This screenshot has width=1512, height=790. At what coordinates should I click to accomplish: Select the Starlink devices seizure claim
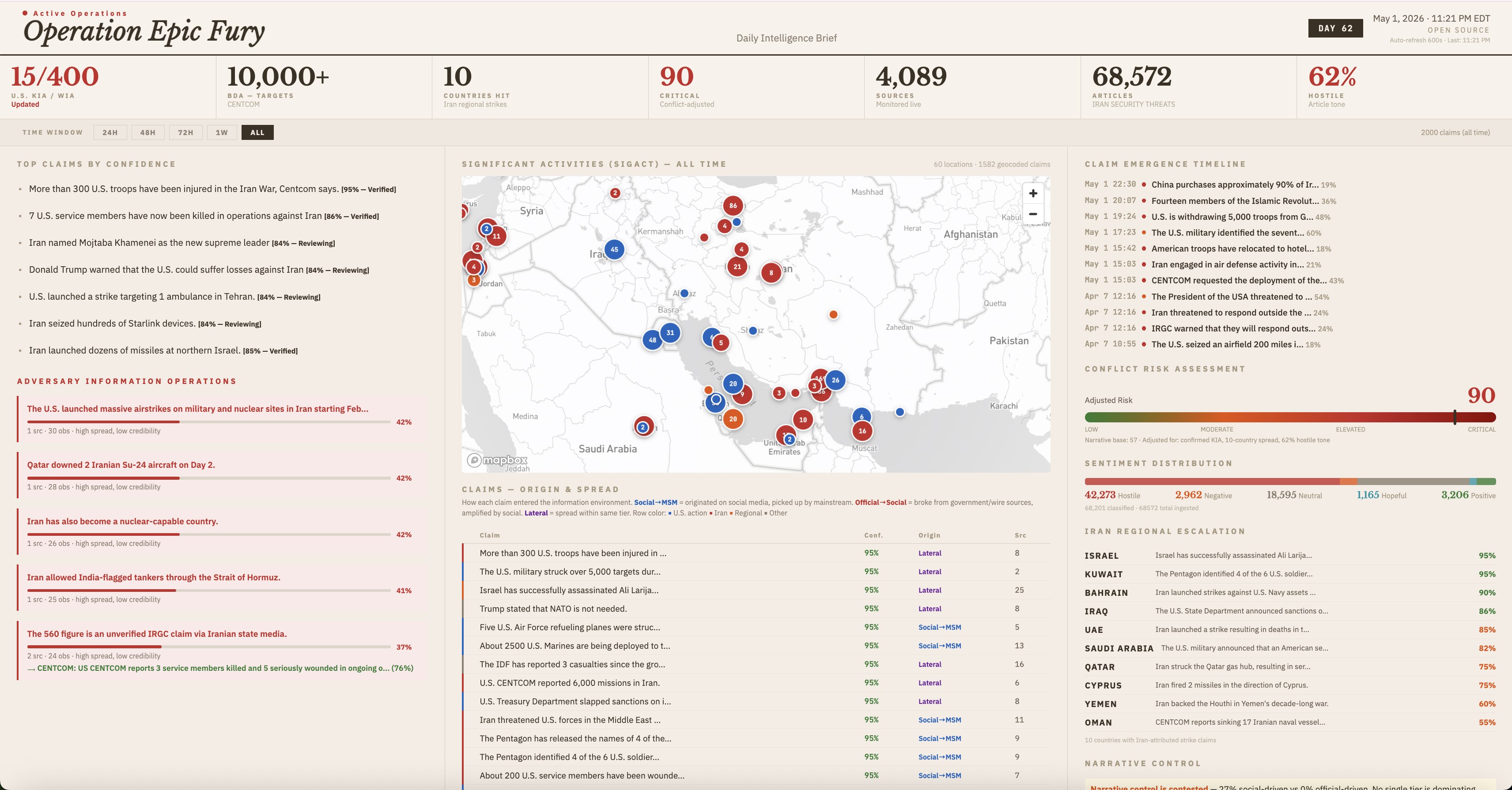point(145,324)
